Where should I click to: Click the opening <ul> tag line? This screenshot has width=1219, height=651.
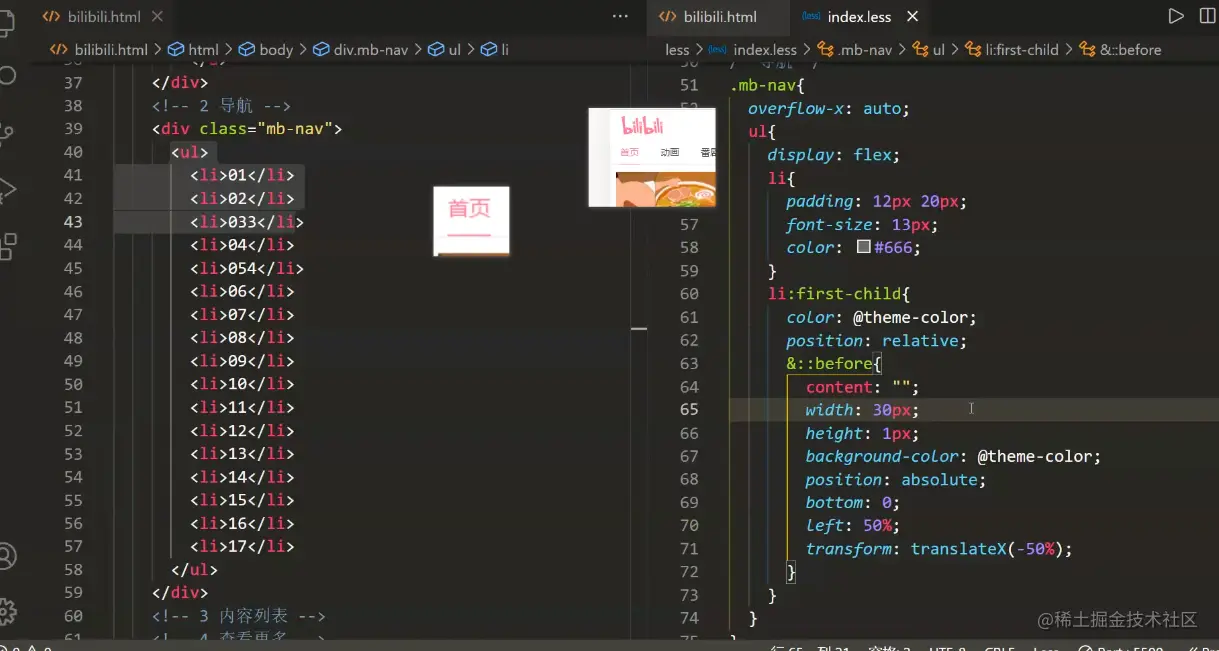tap(189, 152)
